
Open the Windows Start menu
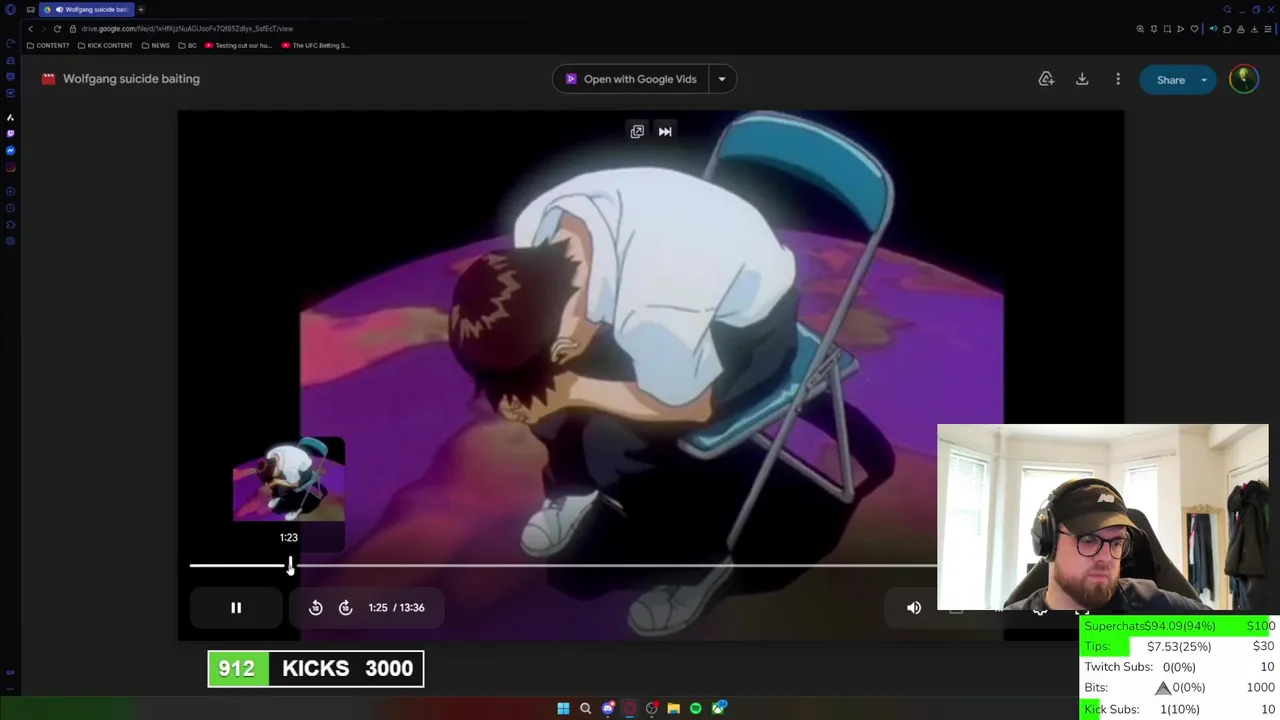click(563, 708)
